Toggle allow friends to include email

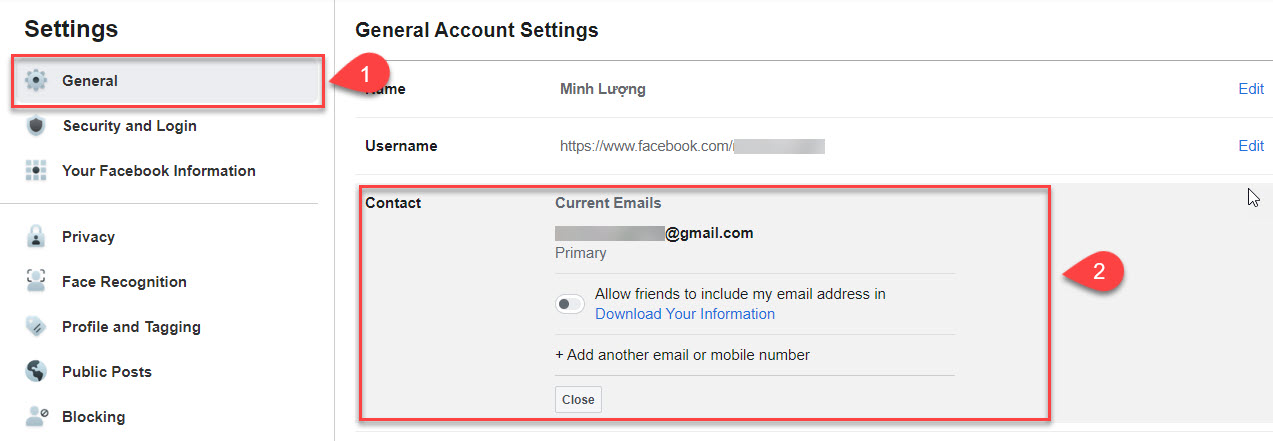[570, 304]
